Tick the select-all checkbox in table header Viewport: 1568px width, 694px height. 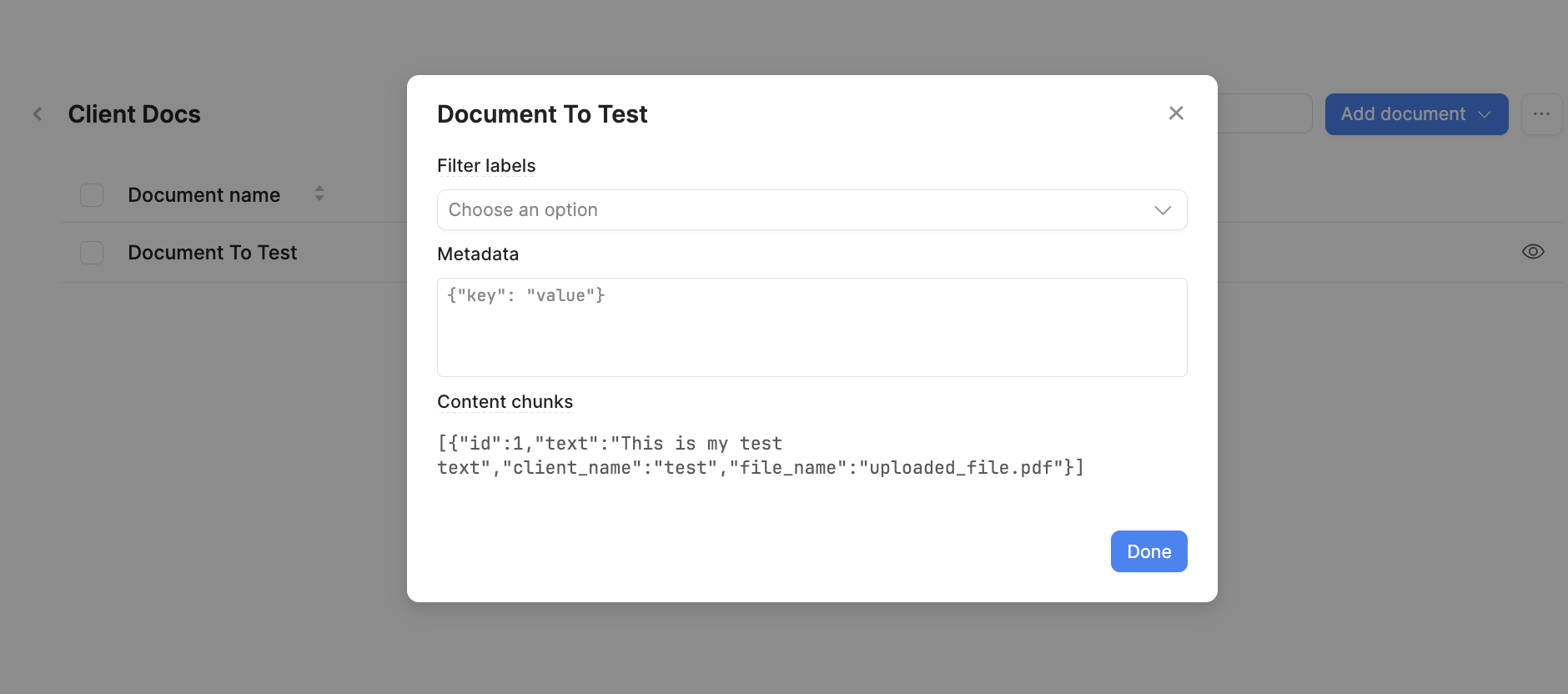pos(92,195)
